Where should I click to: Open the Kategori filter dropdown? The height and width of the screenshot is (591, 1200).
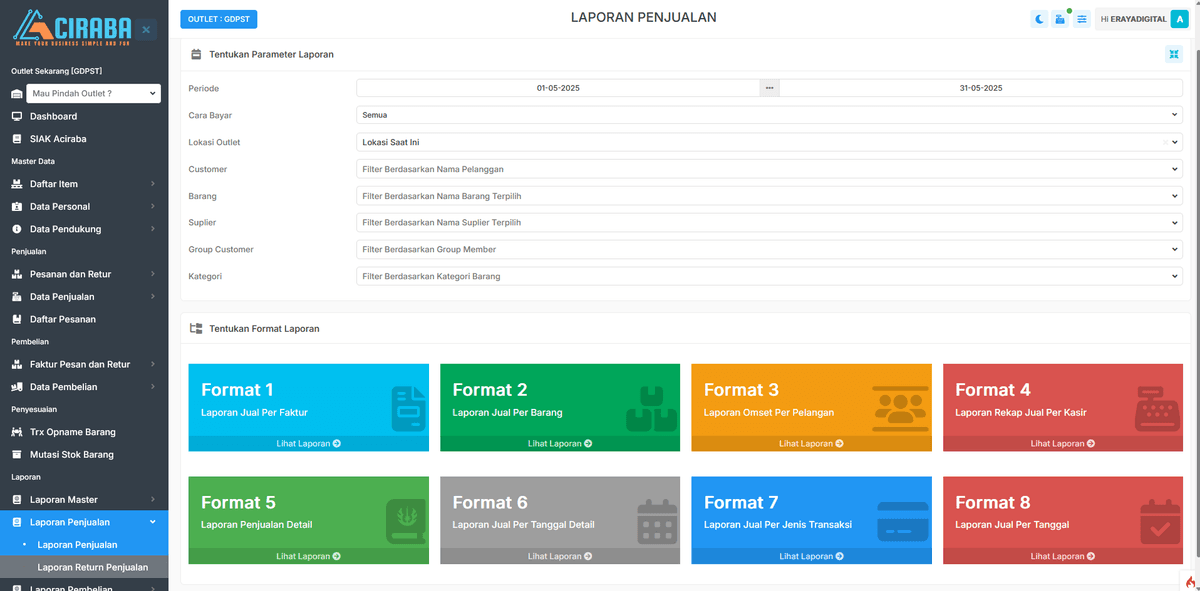click(x=769, y=276)
